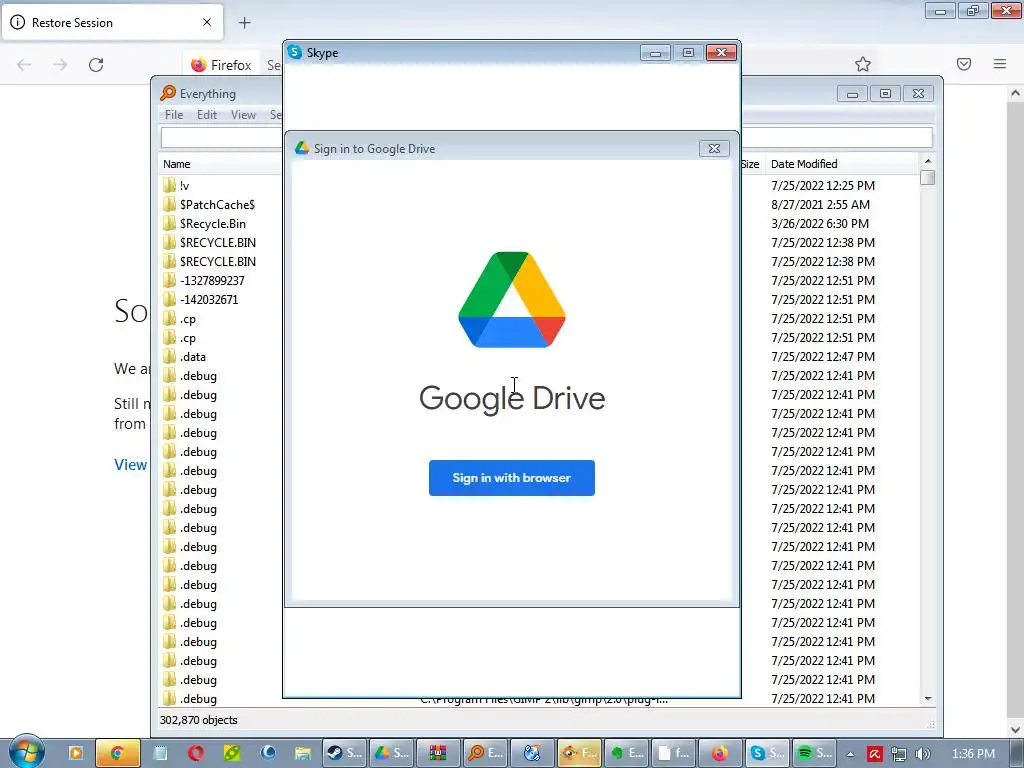The height and width of the screenshot is (768, 1024).
Task: Sort by the Name column header
Action: coord(176,164)
